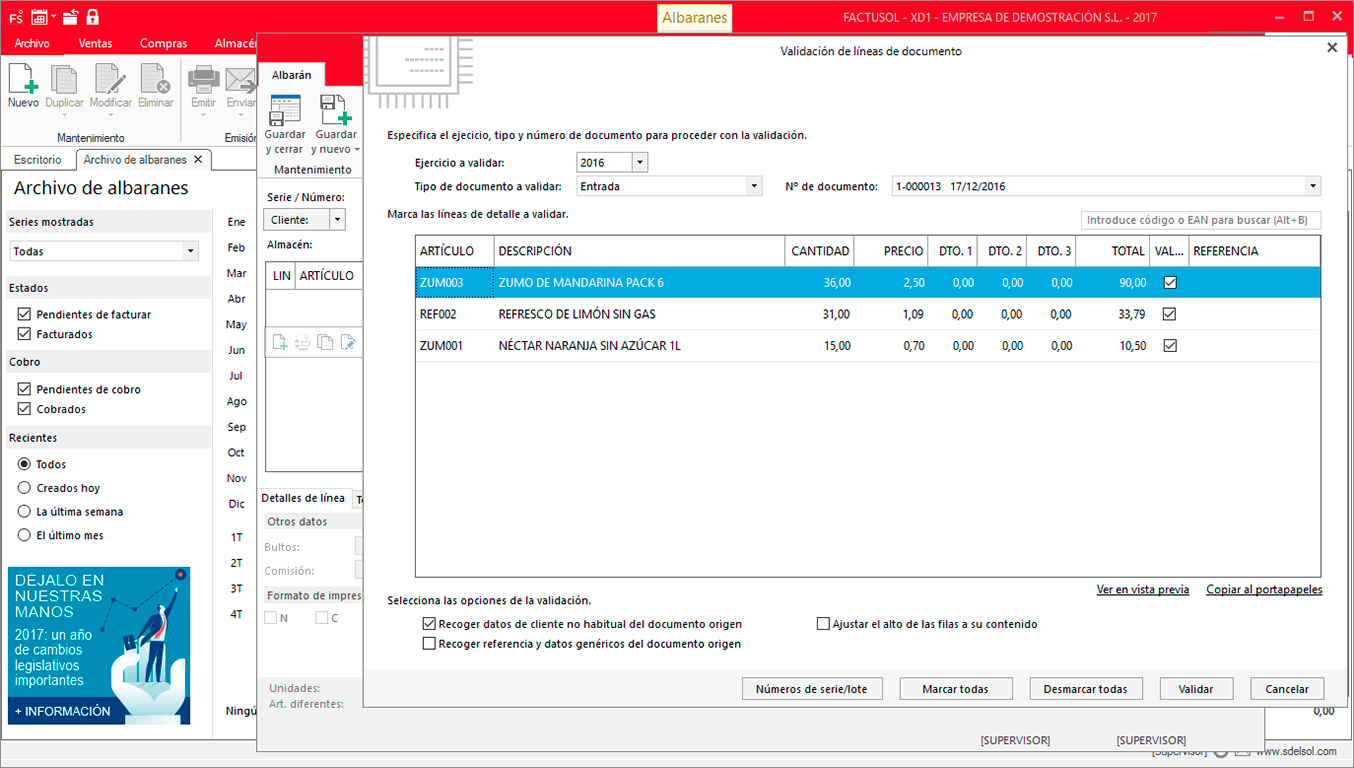This screenshot has width=1354, height=768.
Task: Enable Recoger referencia y datos genéricos
Action: coord(430,644)
